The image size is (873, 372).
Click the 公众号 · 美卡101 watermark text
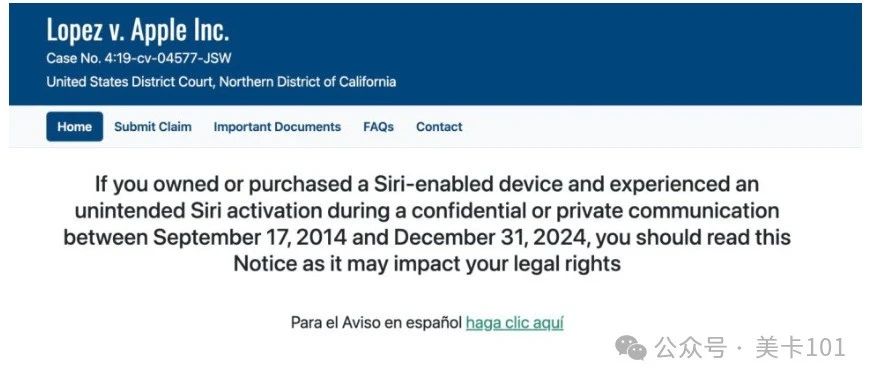pyautogui.click(x=751, y=348)
